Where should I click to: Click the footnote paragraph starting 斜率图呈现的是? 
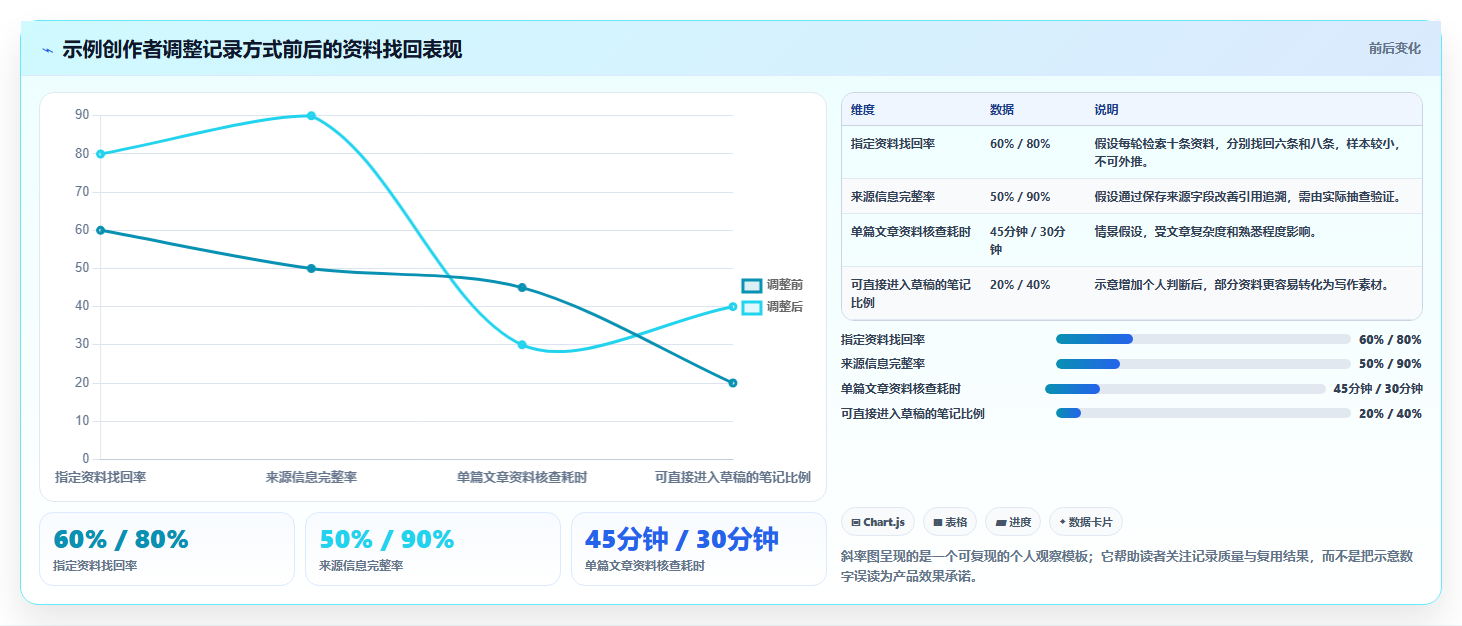click(1127, 566)
